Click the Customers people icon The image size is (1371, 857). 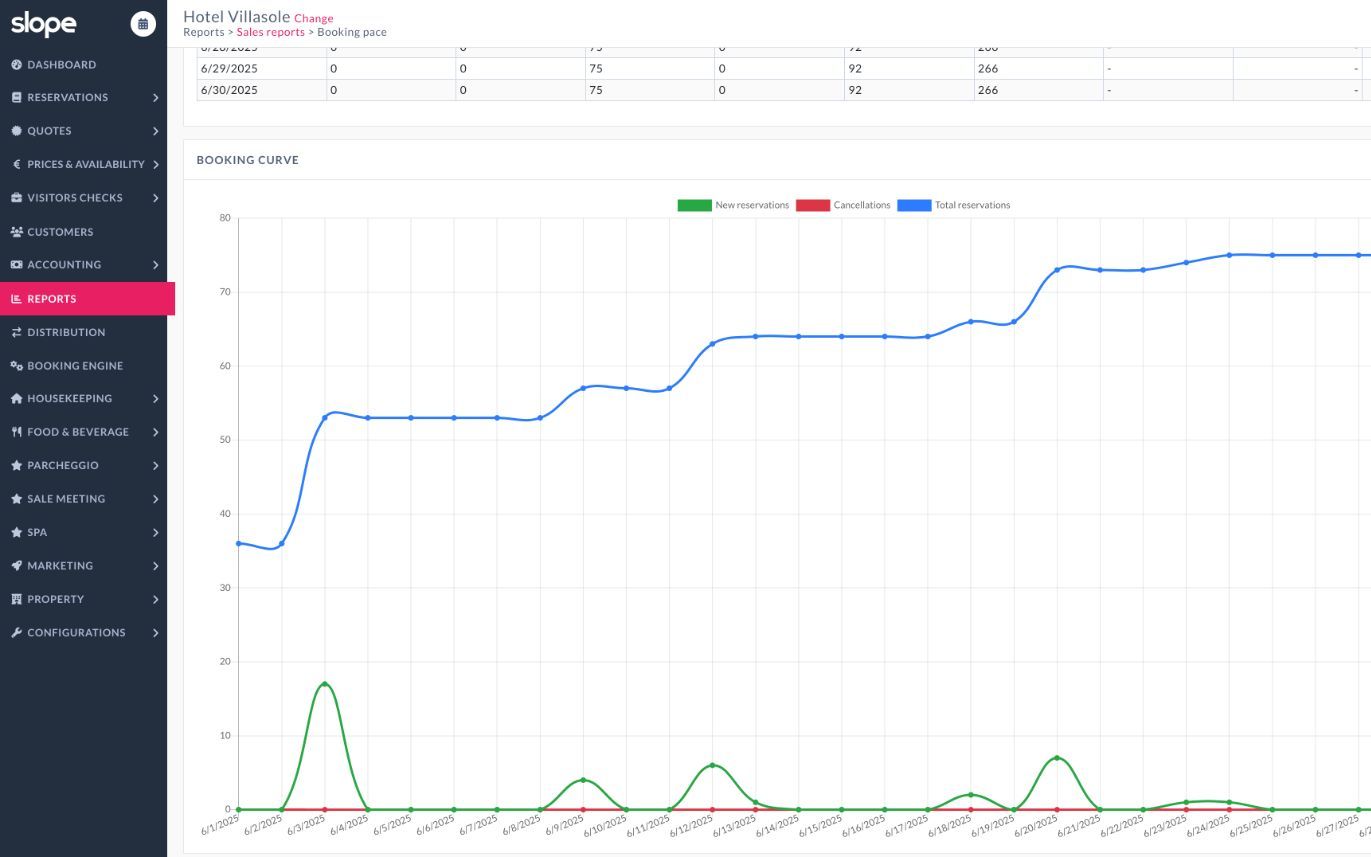16,232
